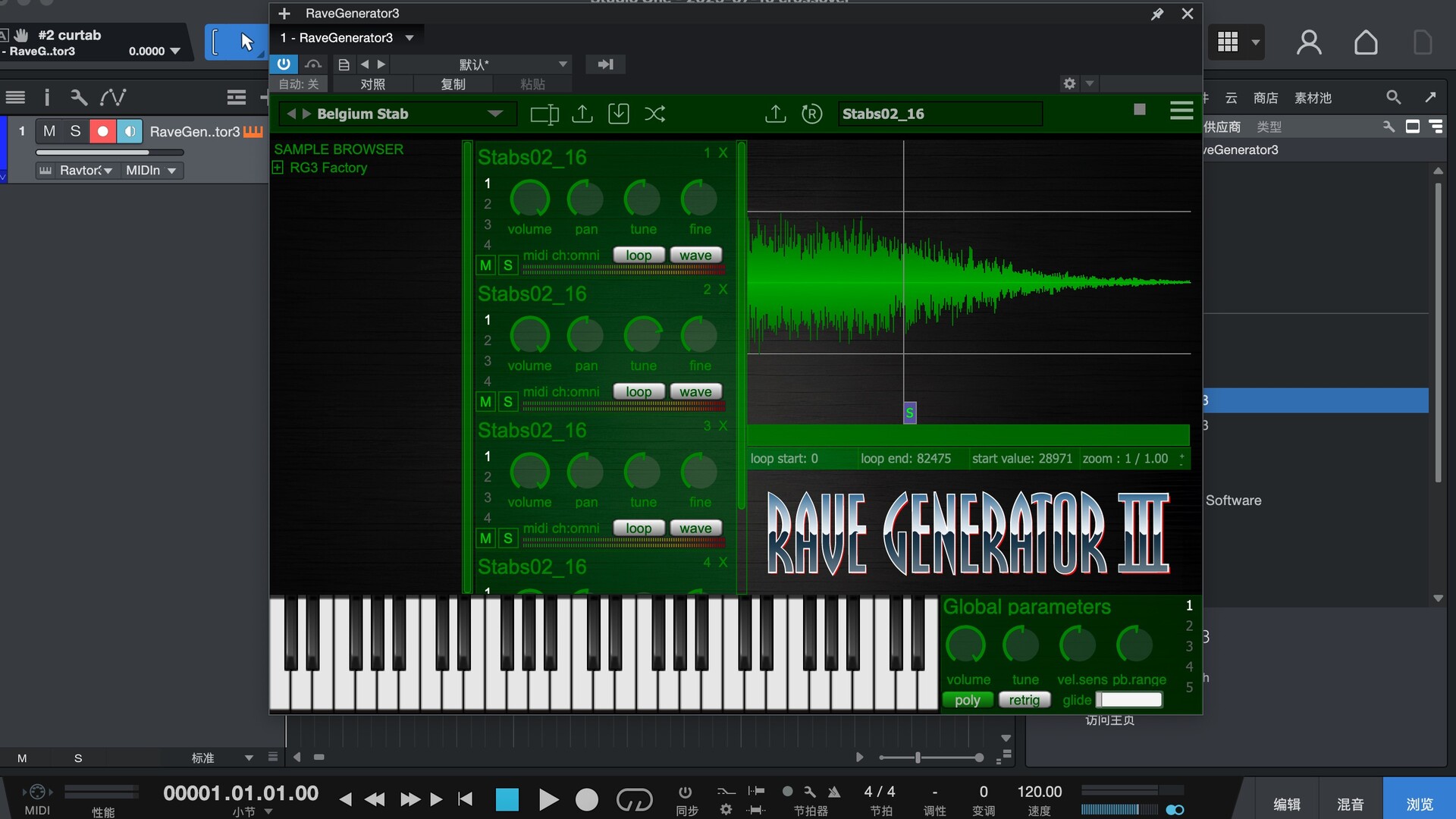Toggle poly mode in Global parameters
Screen dimensions: 1456x819
click(x=968, y=700)
